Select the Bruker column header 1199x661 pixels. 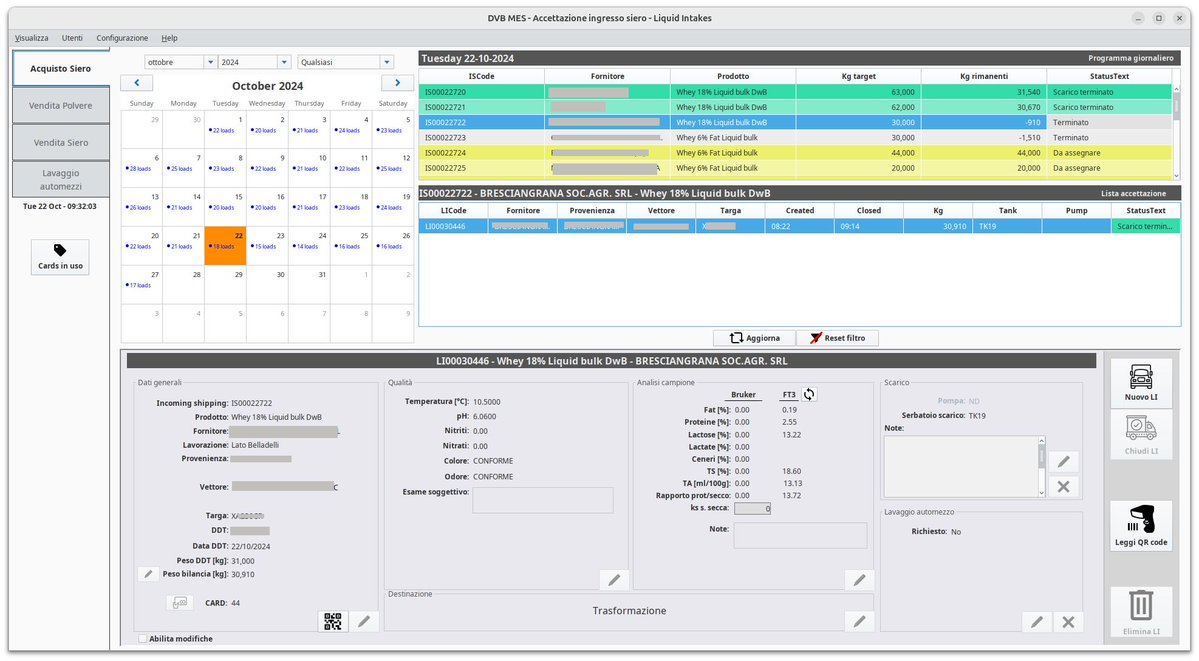tap(742, 395)
